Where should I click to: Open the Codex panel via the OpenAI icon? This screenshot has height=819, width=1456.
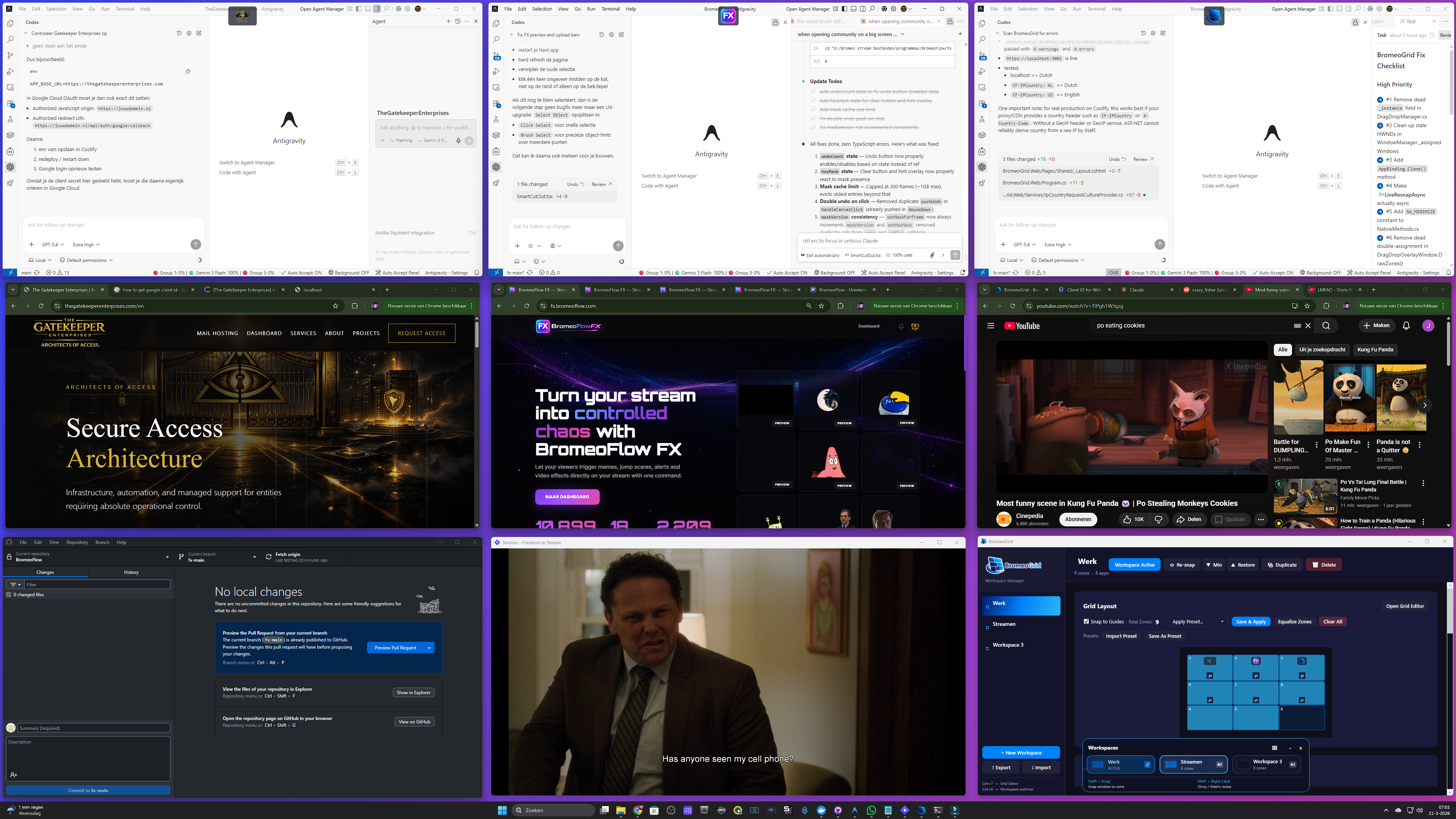pyautogui.click(x=10, y=167)
